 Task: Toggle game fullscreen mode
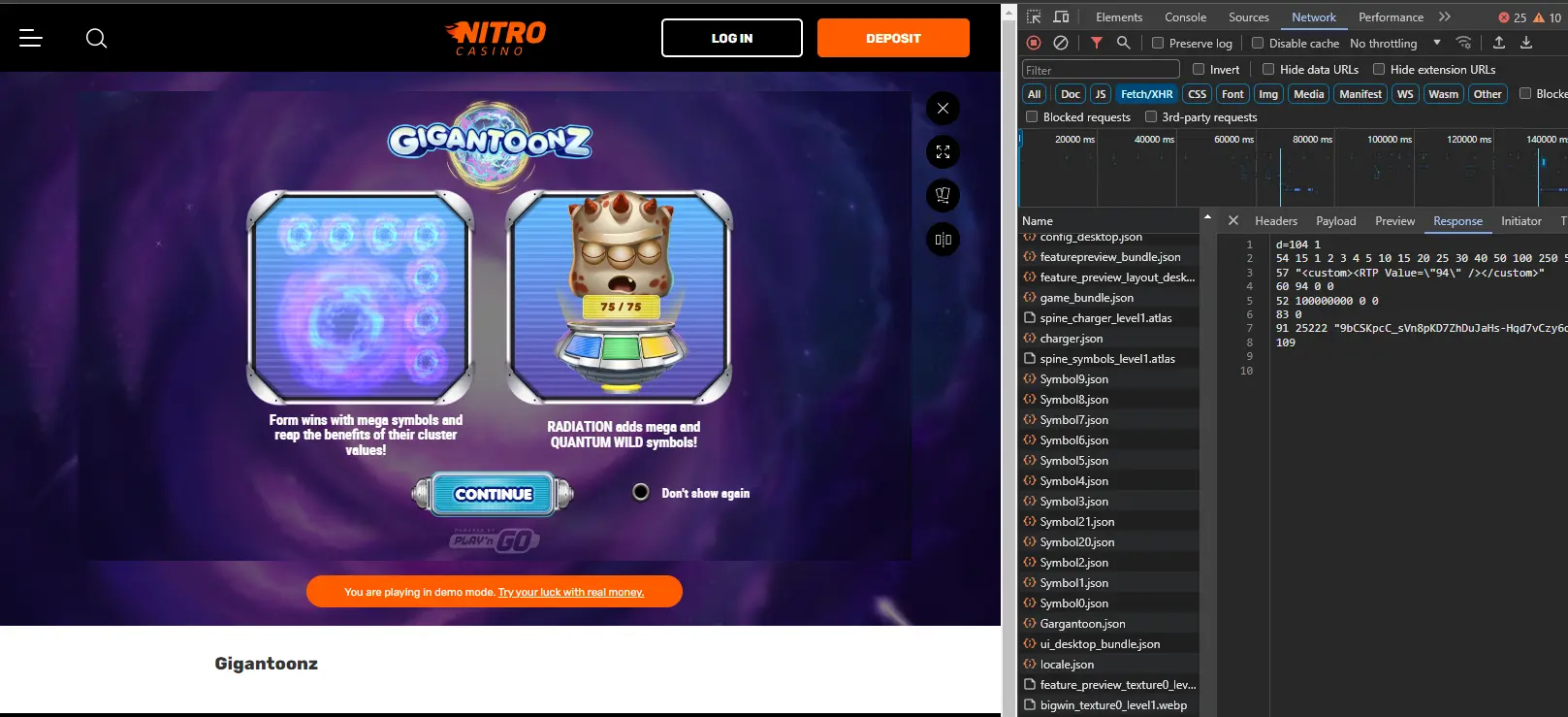943,152
